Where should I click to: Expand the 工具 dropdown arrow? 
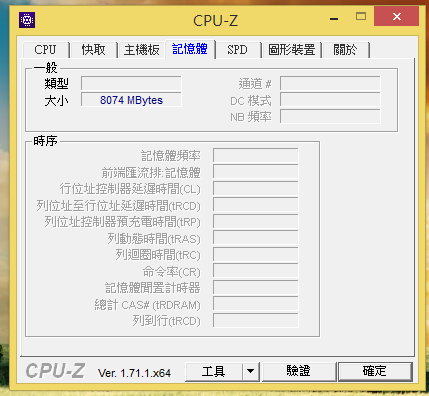[x=251, y=371]
